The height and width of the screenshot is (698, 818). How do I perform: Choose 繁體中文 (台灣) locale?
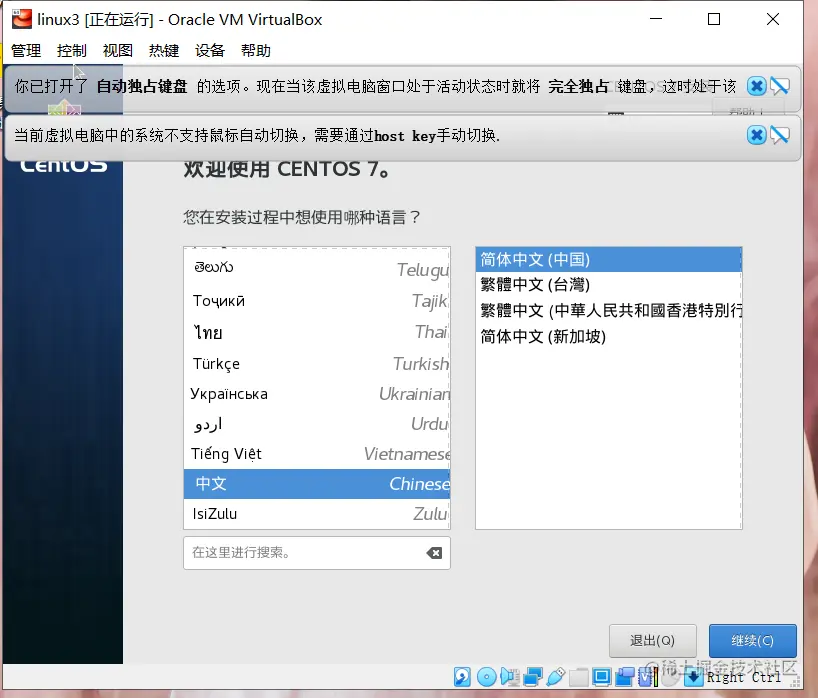(608, 285)
